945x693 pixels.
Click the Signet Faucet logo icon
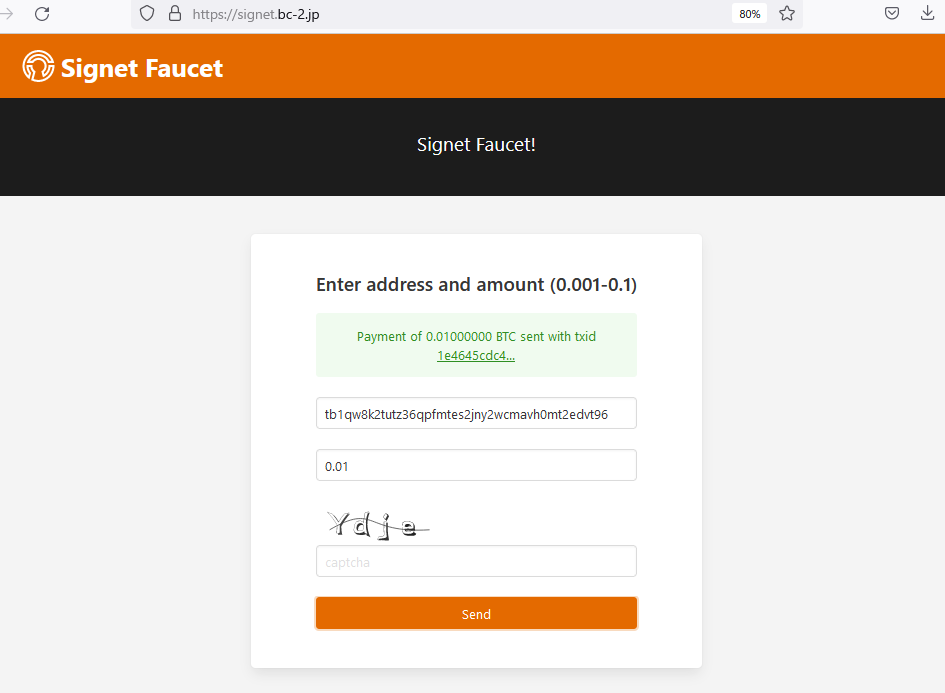coord(38,67)
